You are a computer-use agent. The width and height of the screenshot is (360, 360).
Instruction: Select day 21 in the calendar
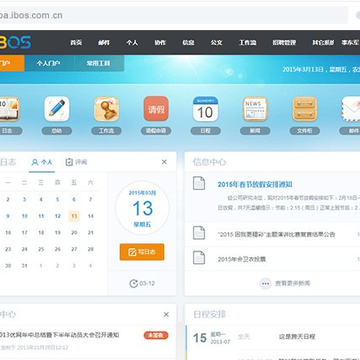90,233
